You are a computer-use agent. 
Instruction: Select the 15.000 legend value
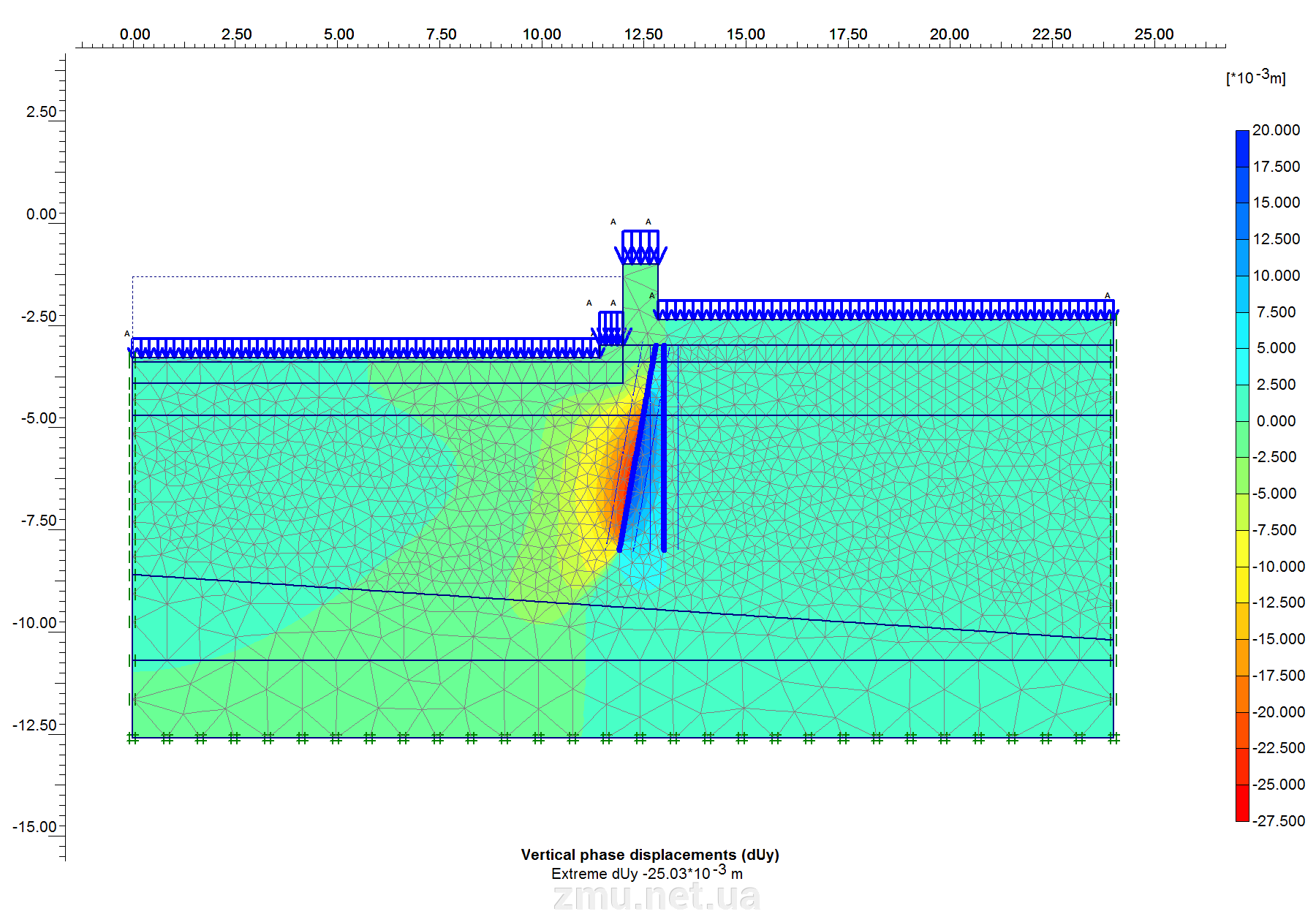click(1276, 203)
